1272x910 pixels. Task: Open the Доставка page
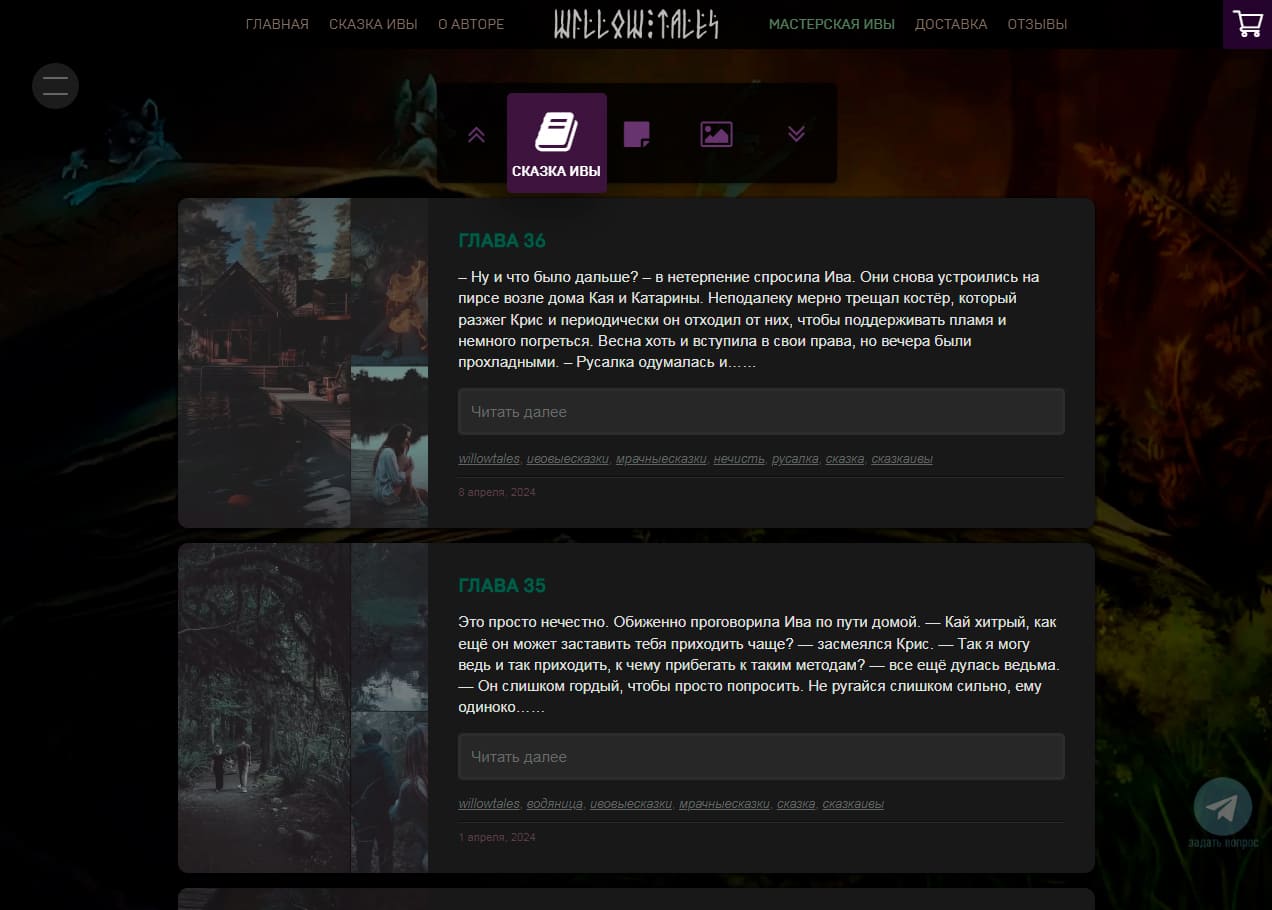click(x=951, y=24)
